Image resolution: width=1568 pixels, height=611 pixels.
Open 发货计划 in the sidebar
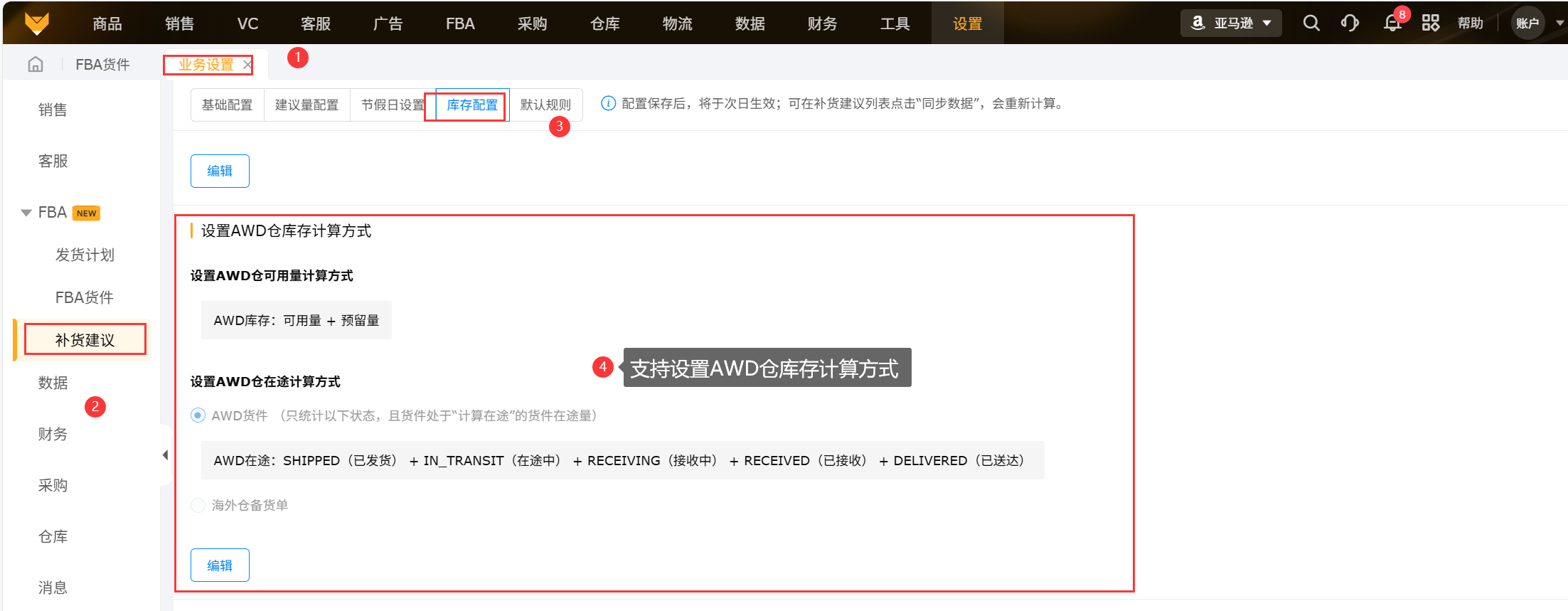(x=85, y=255)
